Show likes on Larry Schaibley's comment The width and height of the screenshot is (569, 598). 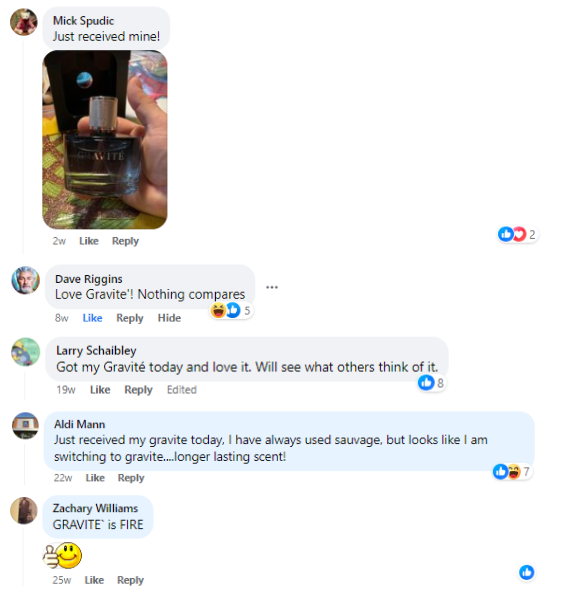tap(431, 383)
